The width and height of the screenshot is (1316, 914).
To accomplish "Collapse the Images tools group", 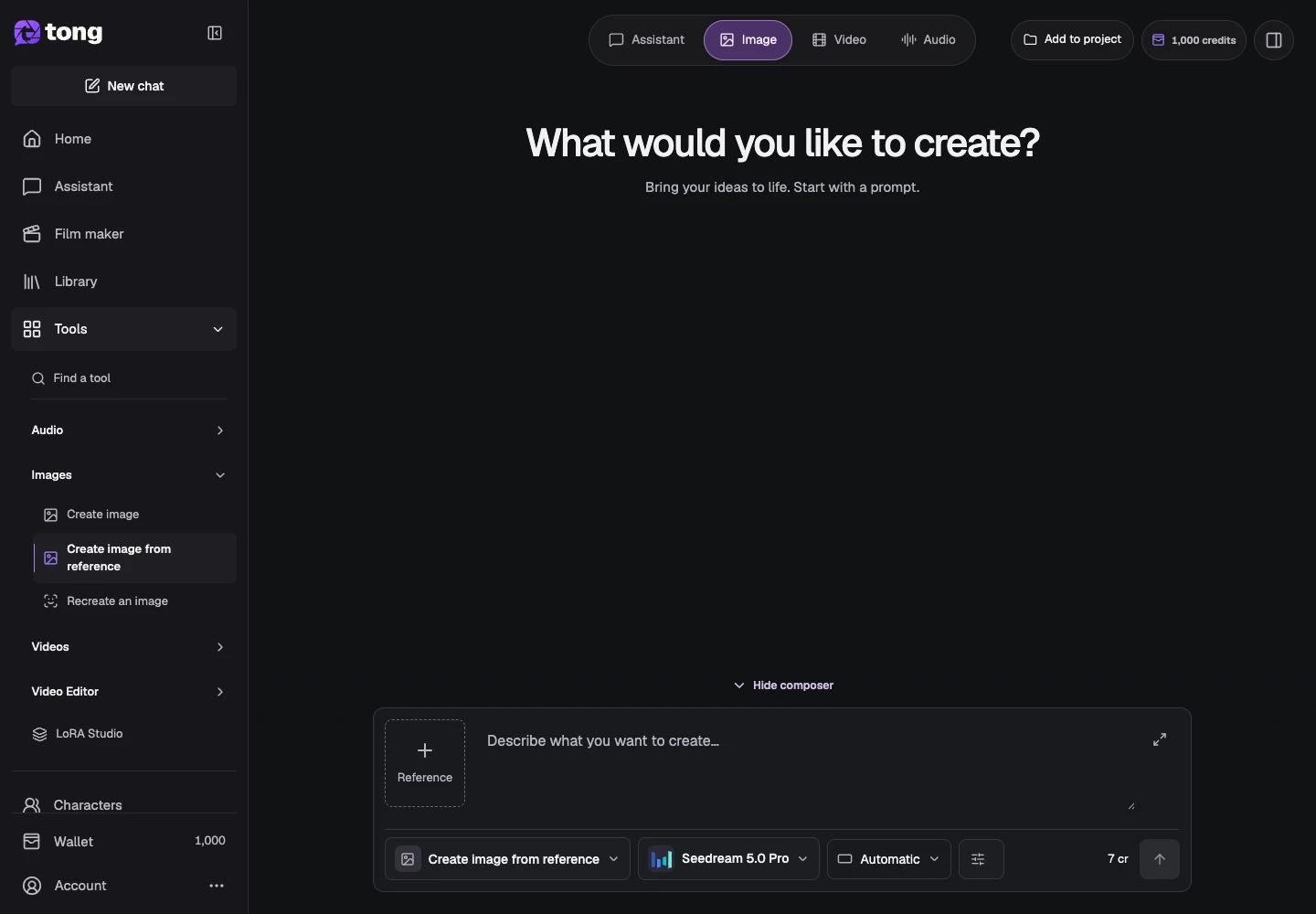I will tap(129, 475).
